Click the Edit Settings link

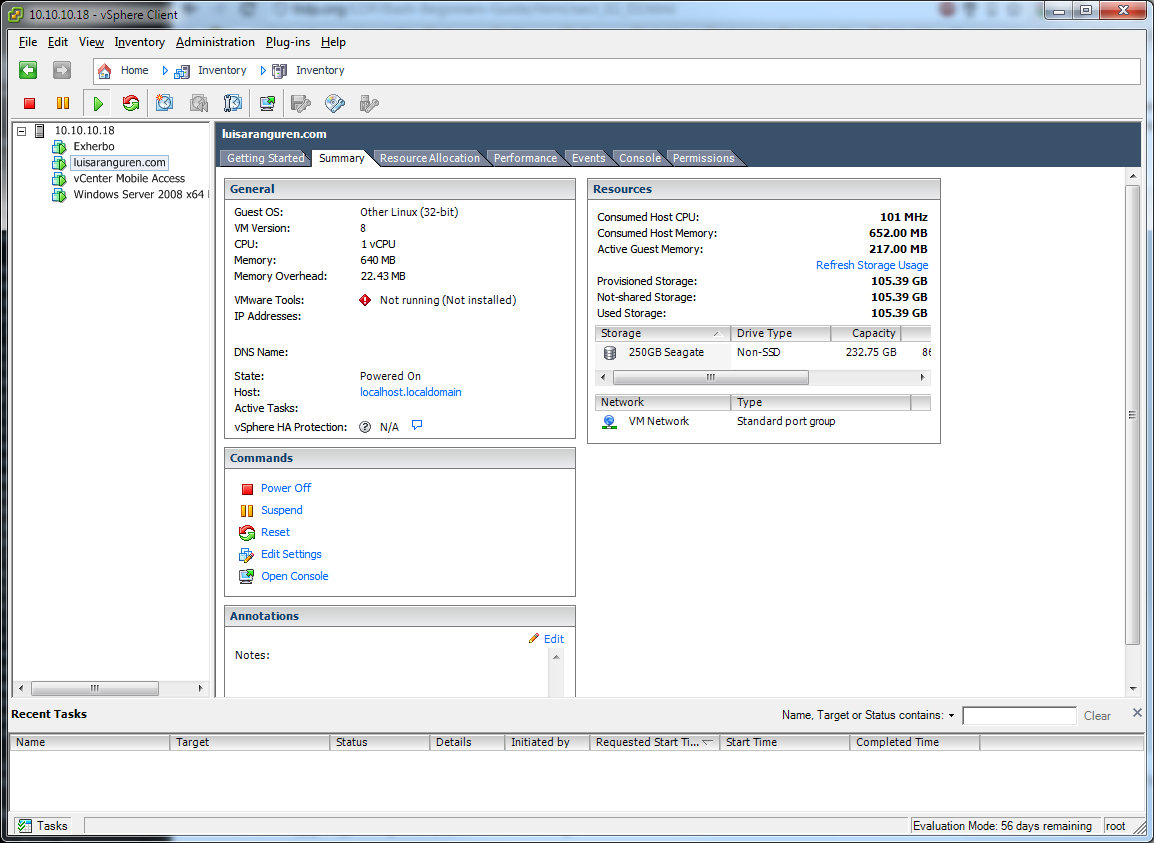pyautogui.click(x=291, y=554)
